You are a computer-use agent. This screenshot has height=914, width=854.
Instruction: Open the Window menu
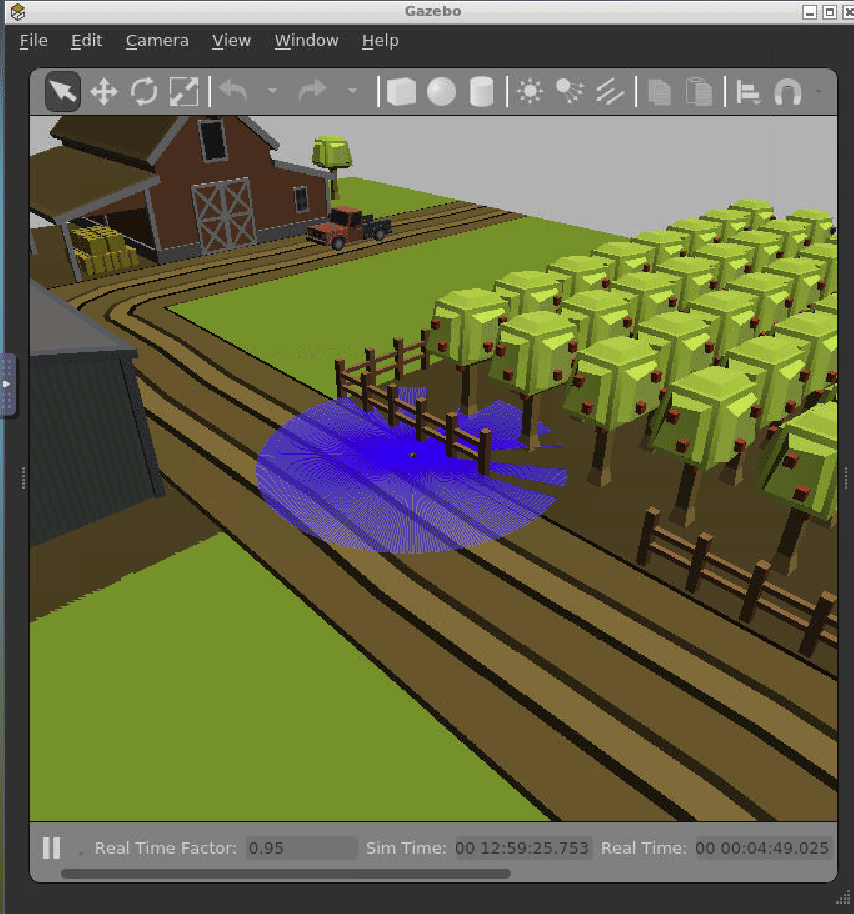click(x=306, y=41)
